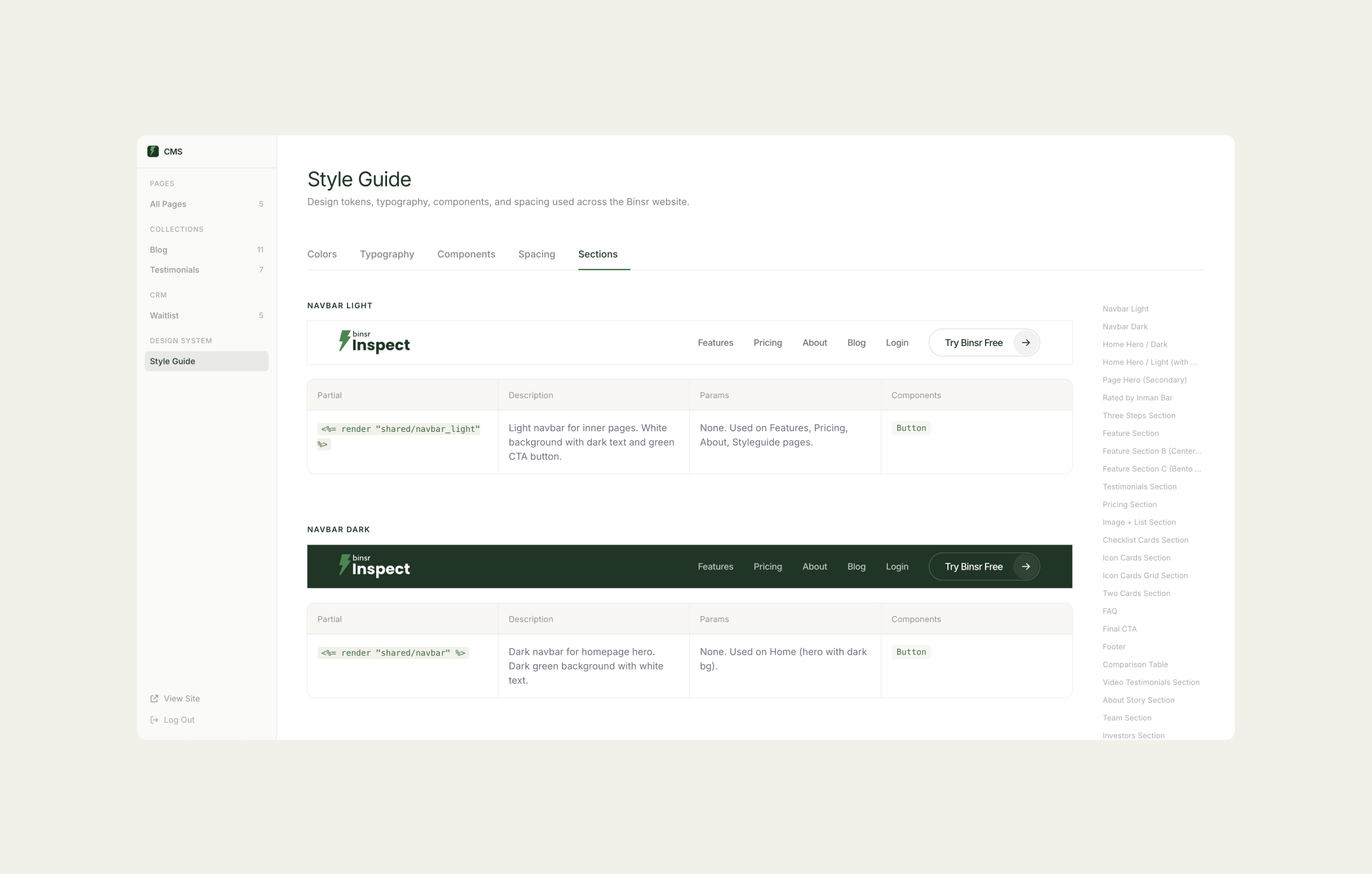Click Login in the dark navbar preview
The height and width of the screenshot is (874, 1372).
pyautogui.click(x=897, y=566)
